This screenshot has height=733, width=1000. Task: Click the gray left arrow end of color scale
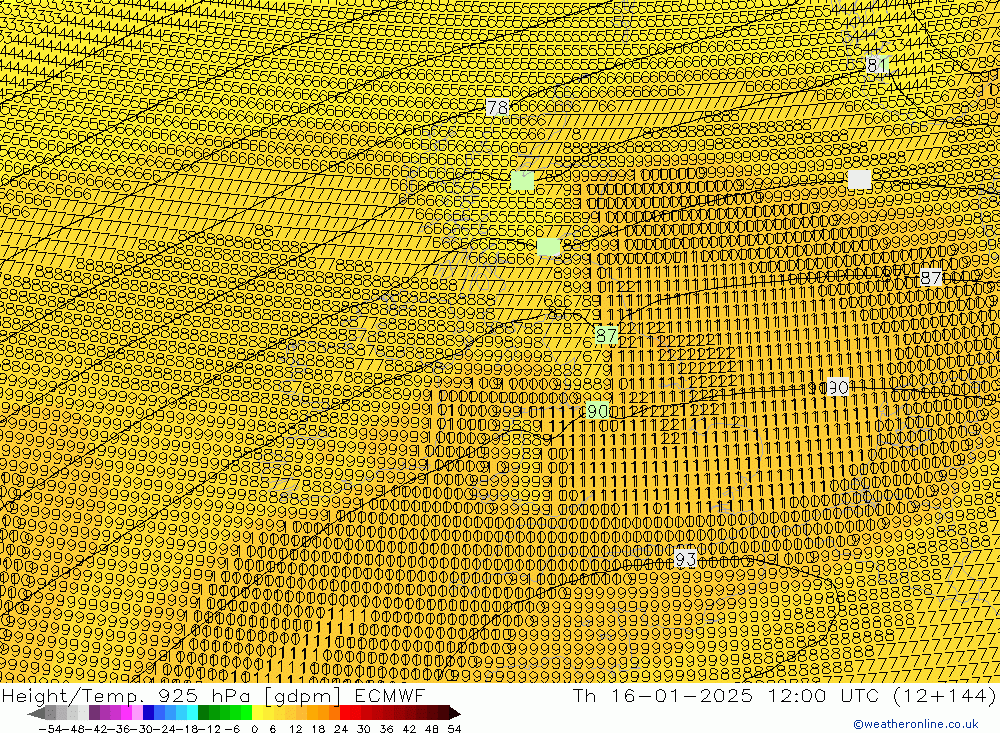point(36,713)
